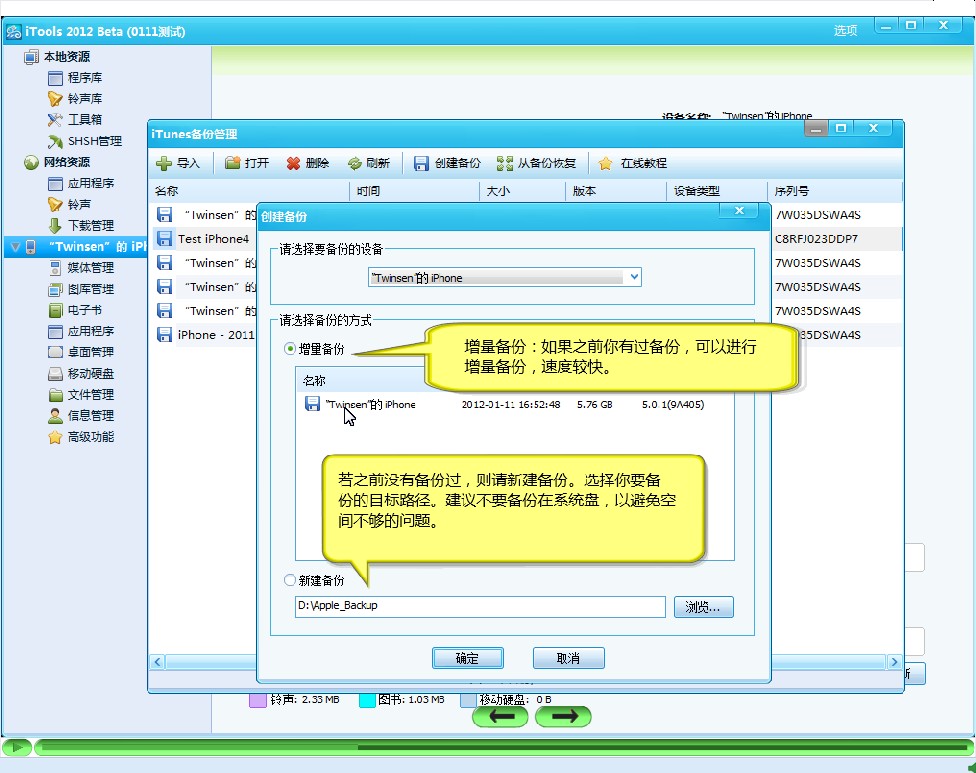The image size is (976, 773).
Task: Click the purple 铃声 legend swatch
Action: click(x=258, y=700)
